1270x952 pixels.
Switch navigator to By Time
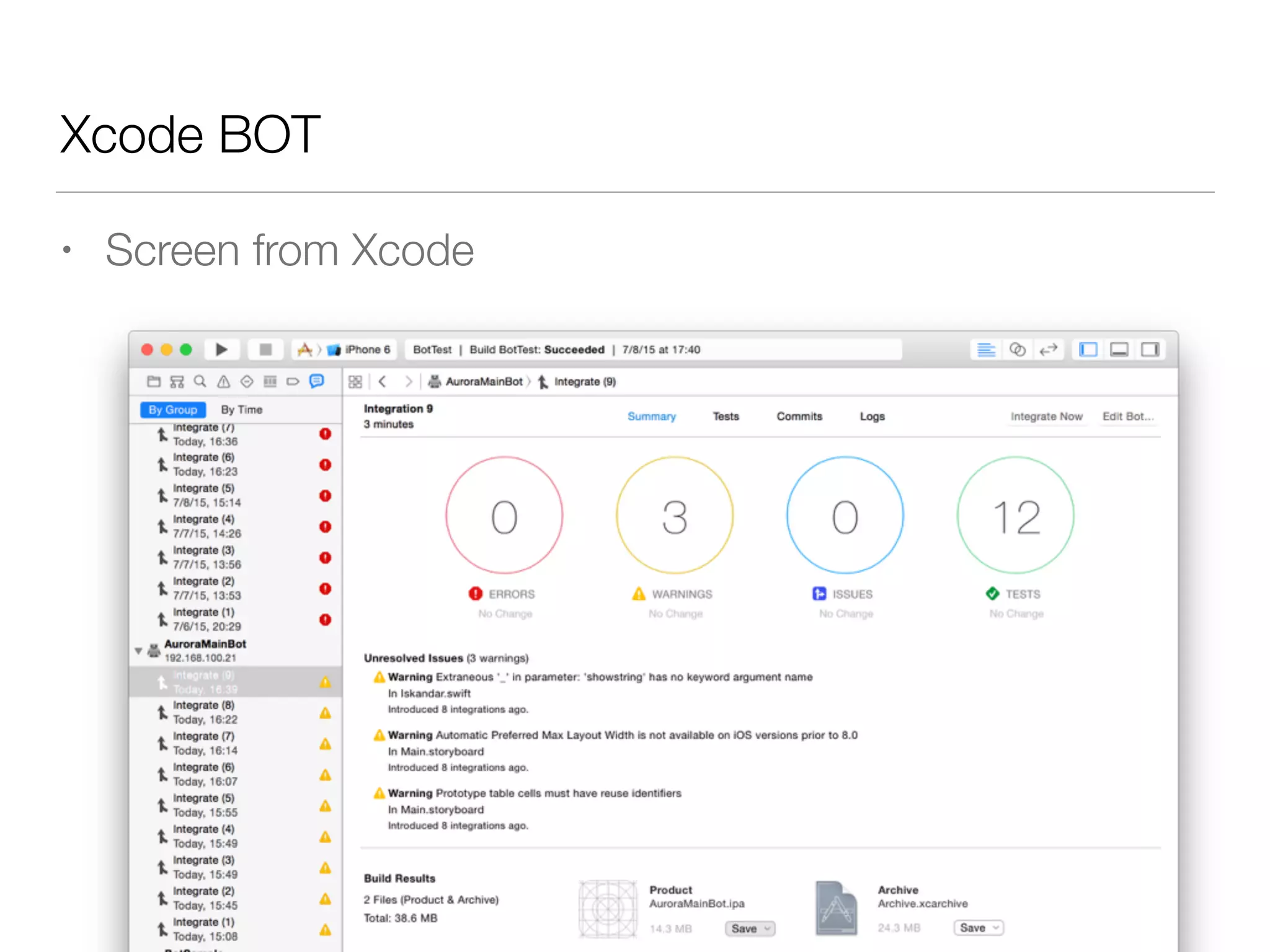point(242,410)
